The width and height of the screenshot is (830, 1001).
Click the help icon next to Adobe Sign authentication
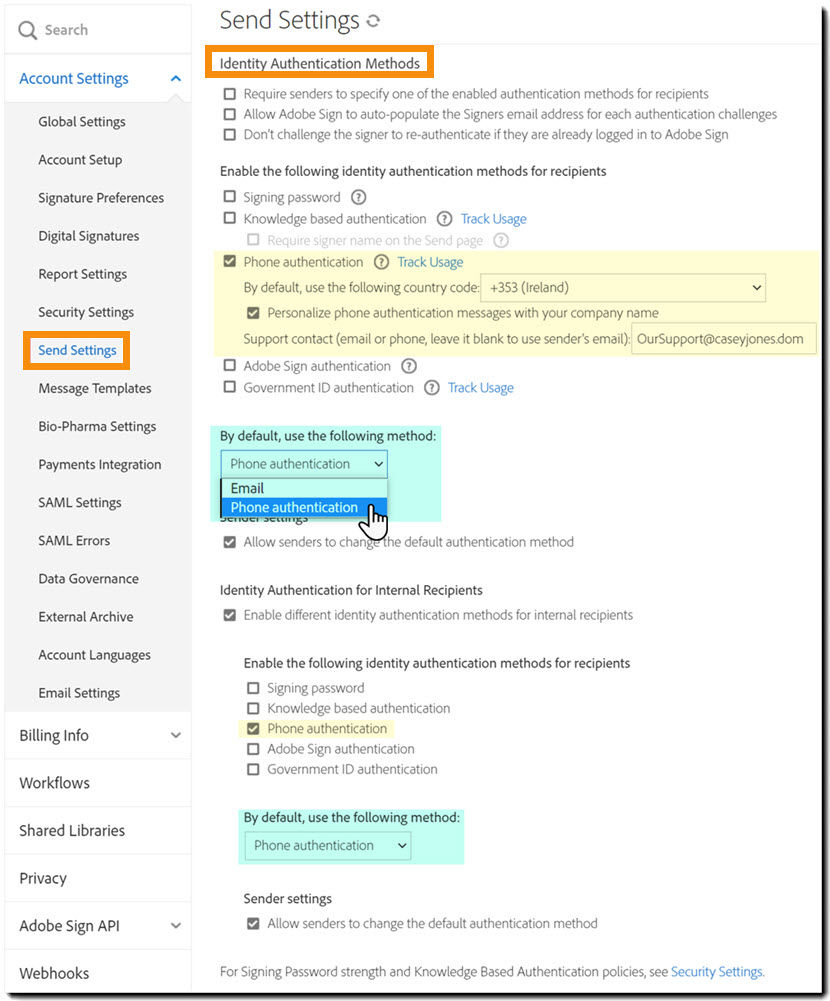(407, 366)
